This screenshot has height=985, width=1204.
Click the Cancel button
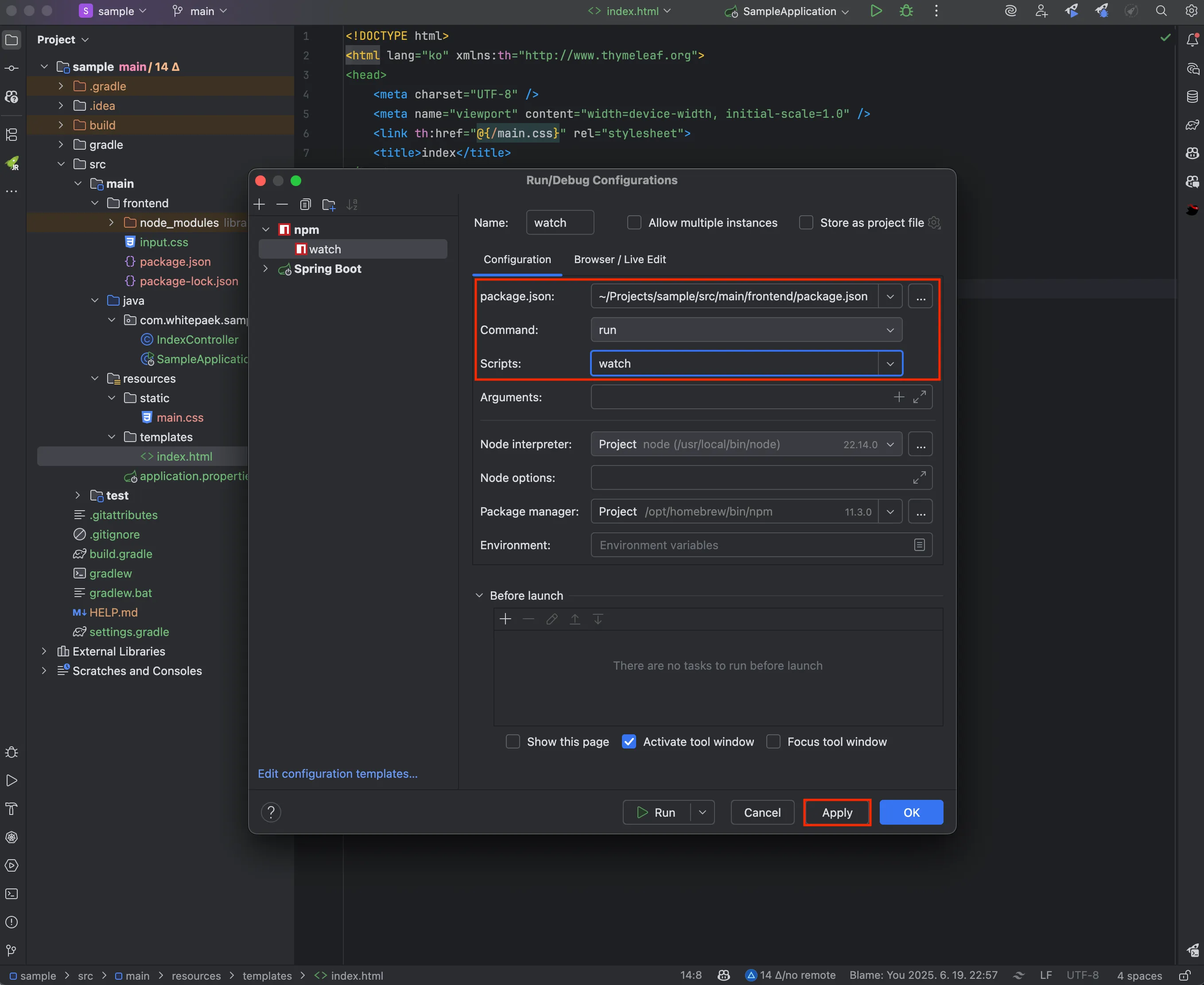pyautogui.click(x=762, y=813)
